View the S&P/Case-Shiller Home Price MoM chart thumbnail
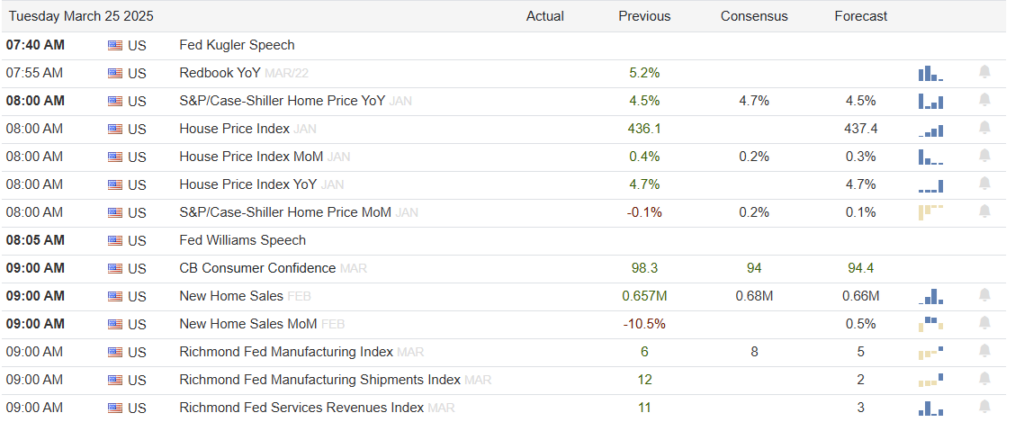Screen dimensions: 1024x422 [931, 212]
